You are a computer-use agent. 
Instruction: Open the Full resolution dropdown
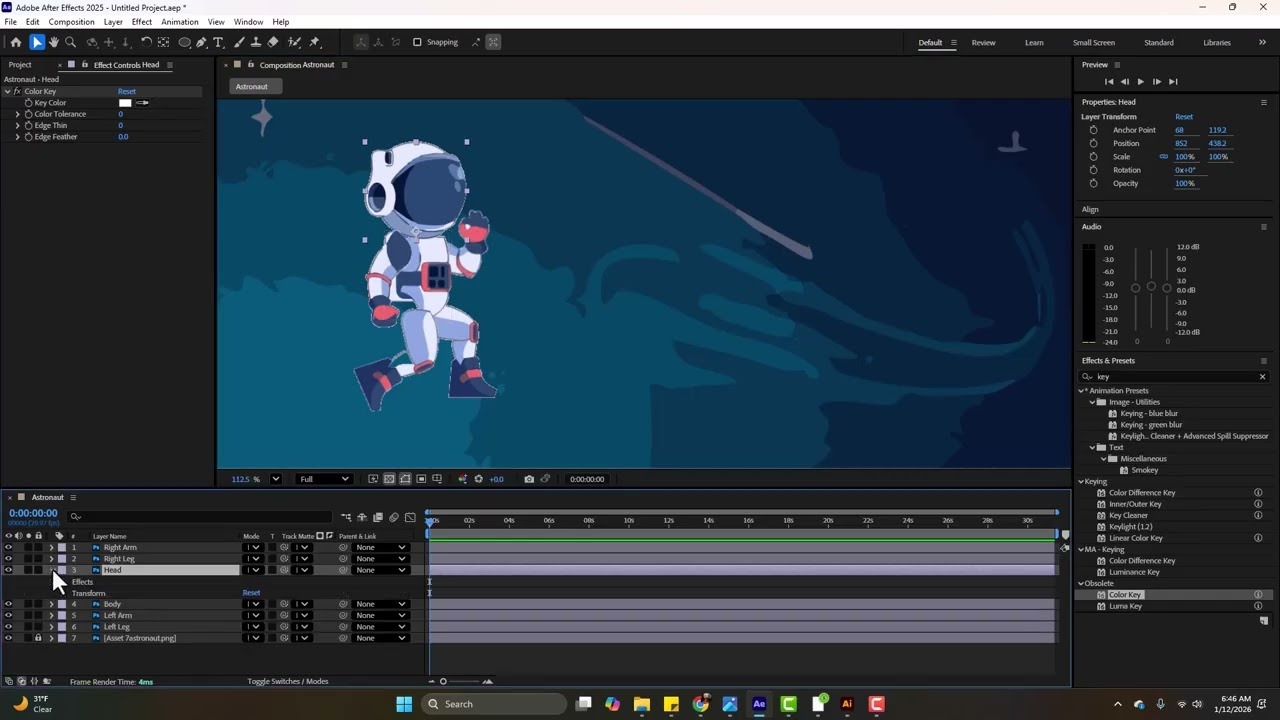pos(324,479)
